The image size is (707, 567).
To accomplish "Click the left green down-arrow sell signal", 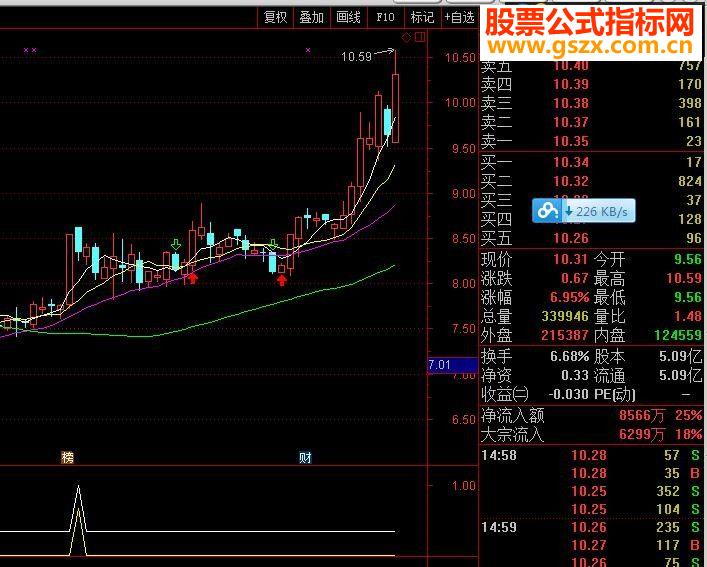I will click(176, 245).
